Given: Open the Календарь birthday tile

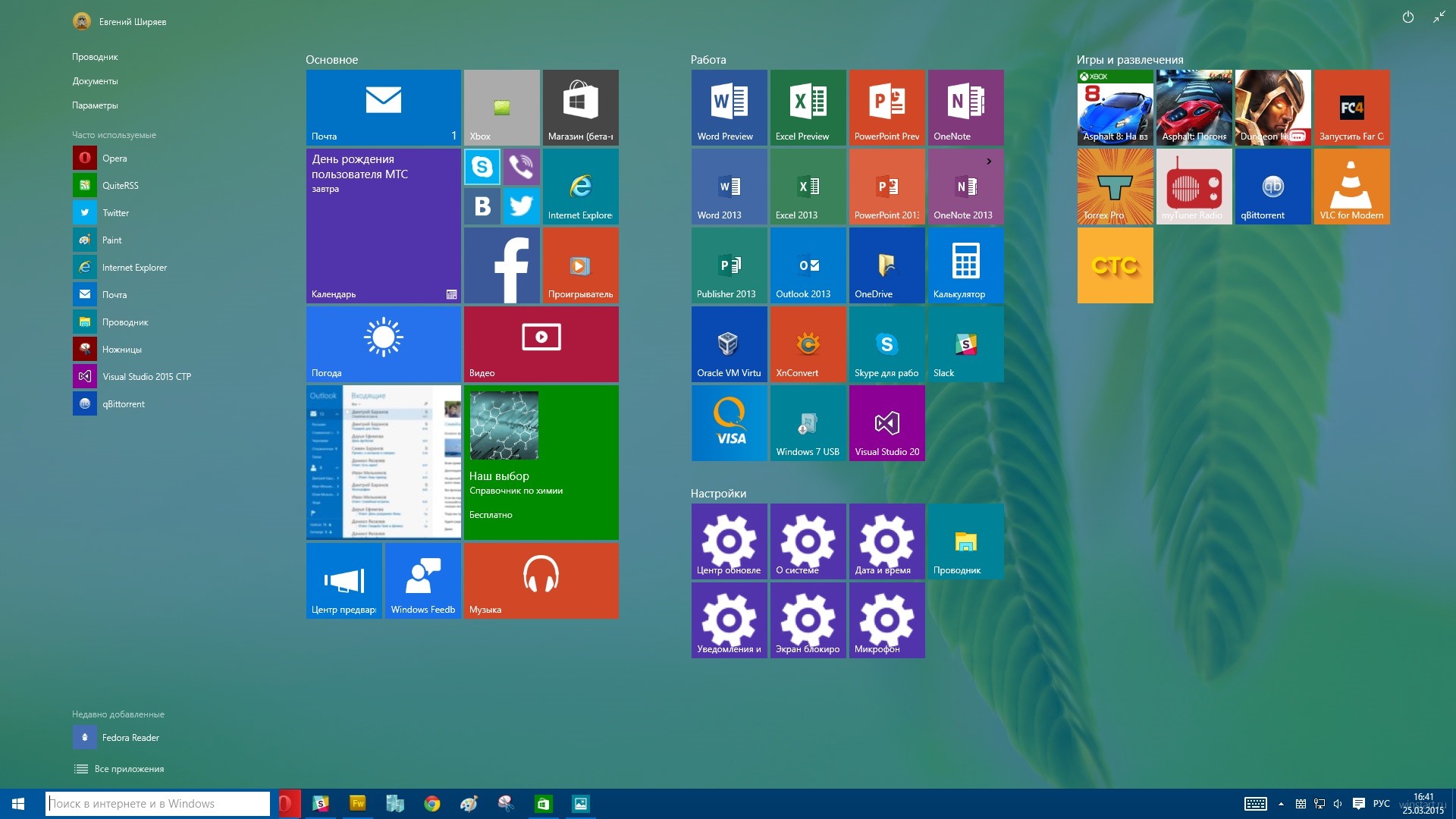Looking at the screenshot, I should coord(383,225).
